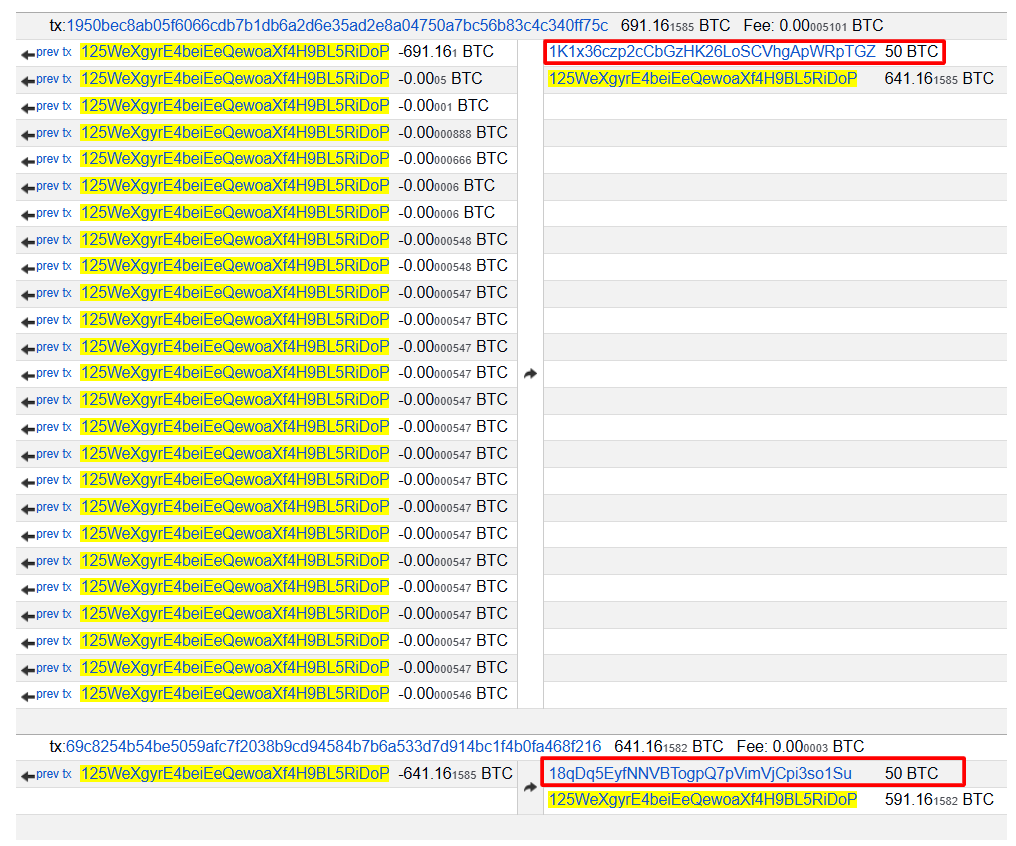
Task: Select input amount '-0.00000546 BTC'
Action: coord(453,694)
